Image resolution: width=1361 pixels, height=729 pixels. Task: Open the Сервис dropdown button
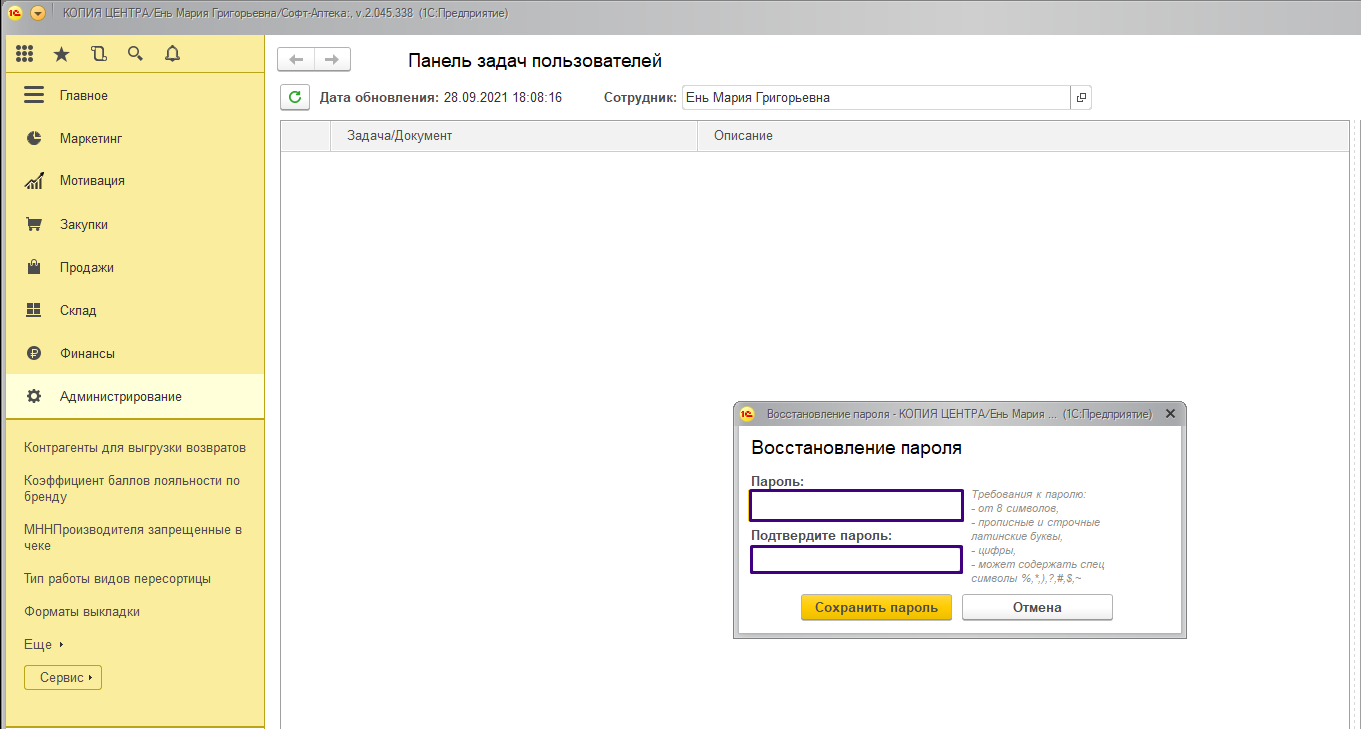click(x=63, y=678)
